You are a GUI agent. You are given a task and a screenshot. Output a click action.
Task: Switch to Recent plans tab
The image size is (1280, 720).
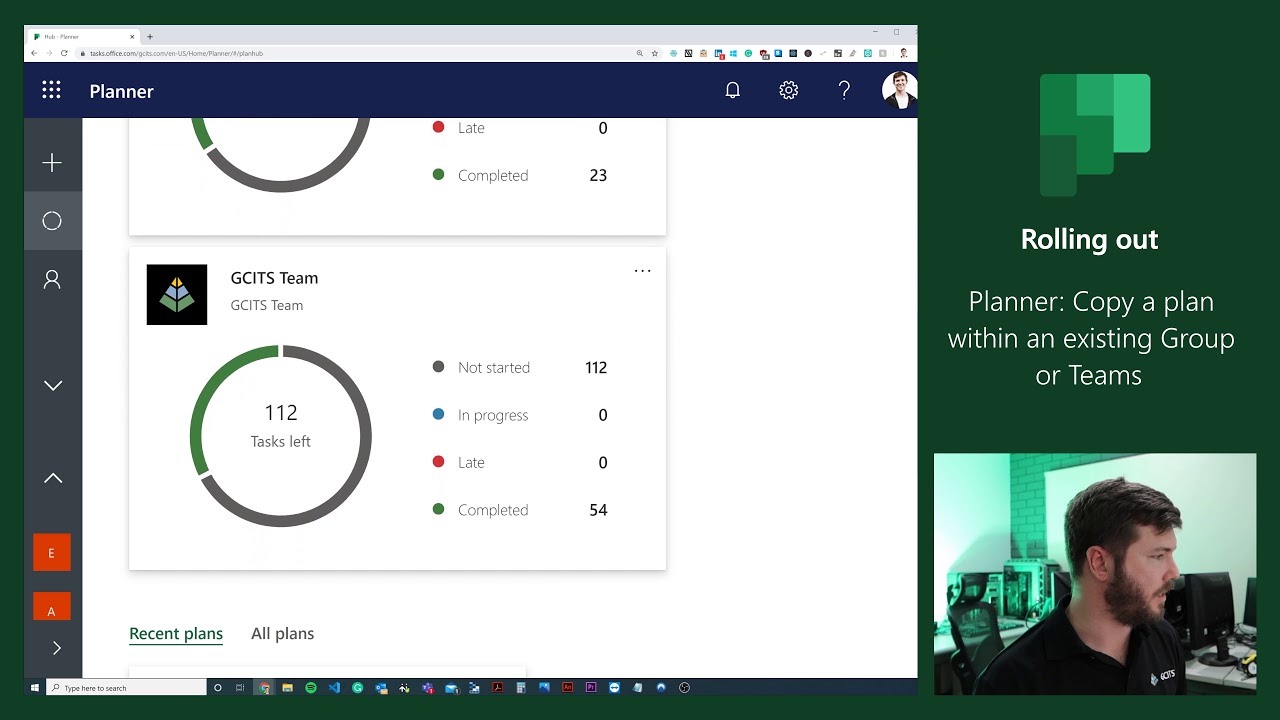click(176, 633)
